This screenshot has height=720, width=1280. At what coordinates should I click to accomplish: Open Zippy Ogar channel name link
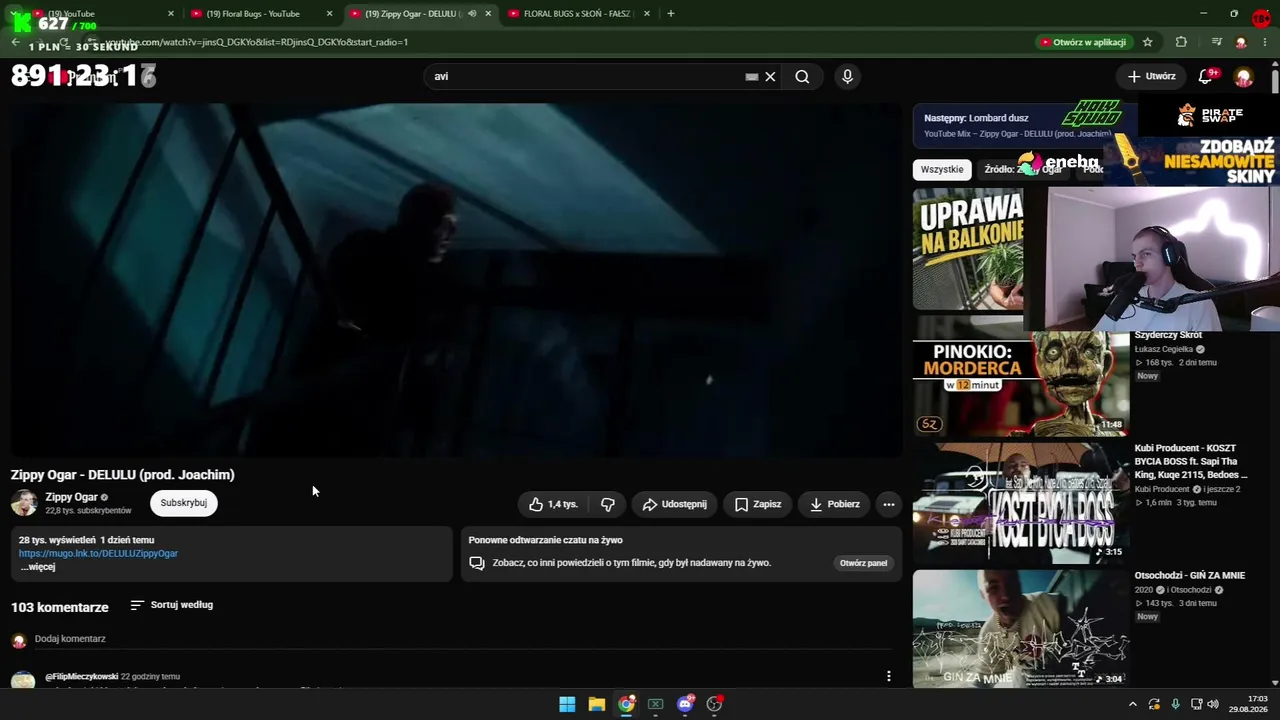pyautogui.click(x=71, y=497)
